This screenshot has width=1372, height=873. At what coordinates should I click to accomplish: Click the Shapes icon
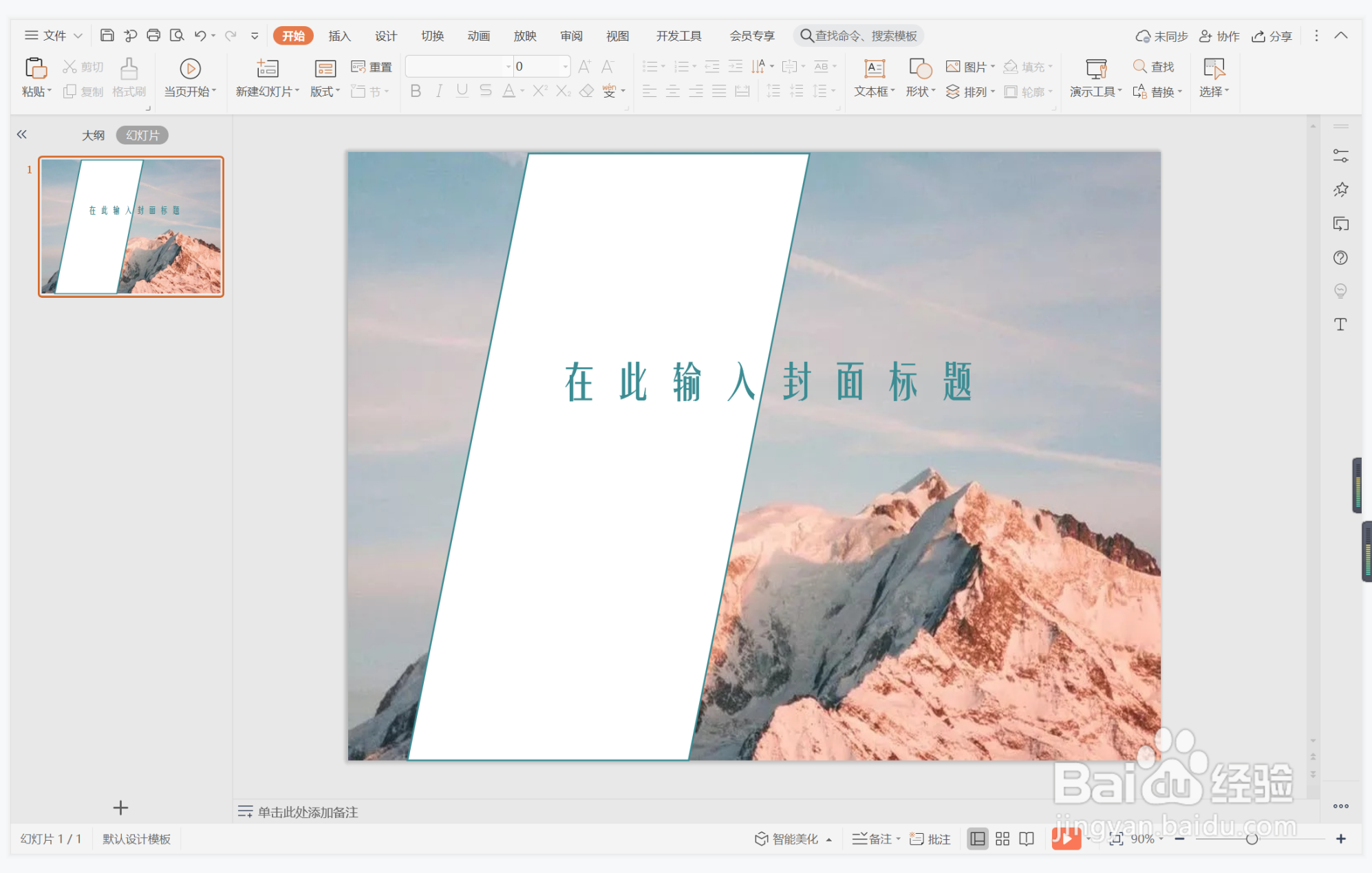(x=920, y=68)
